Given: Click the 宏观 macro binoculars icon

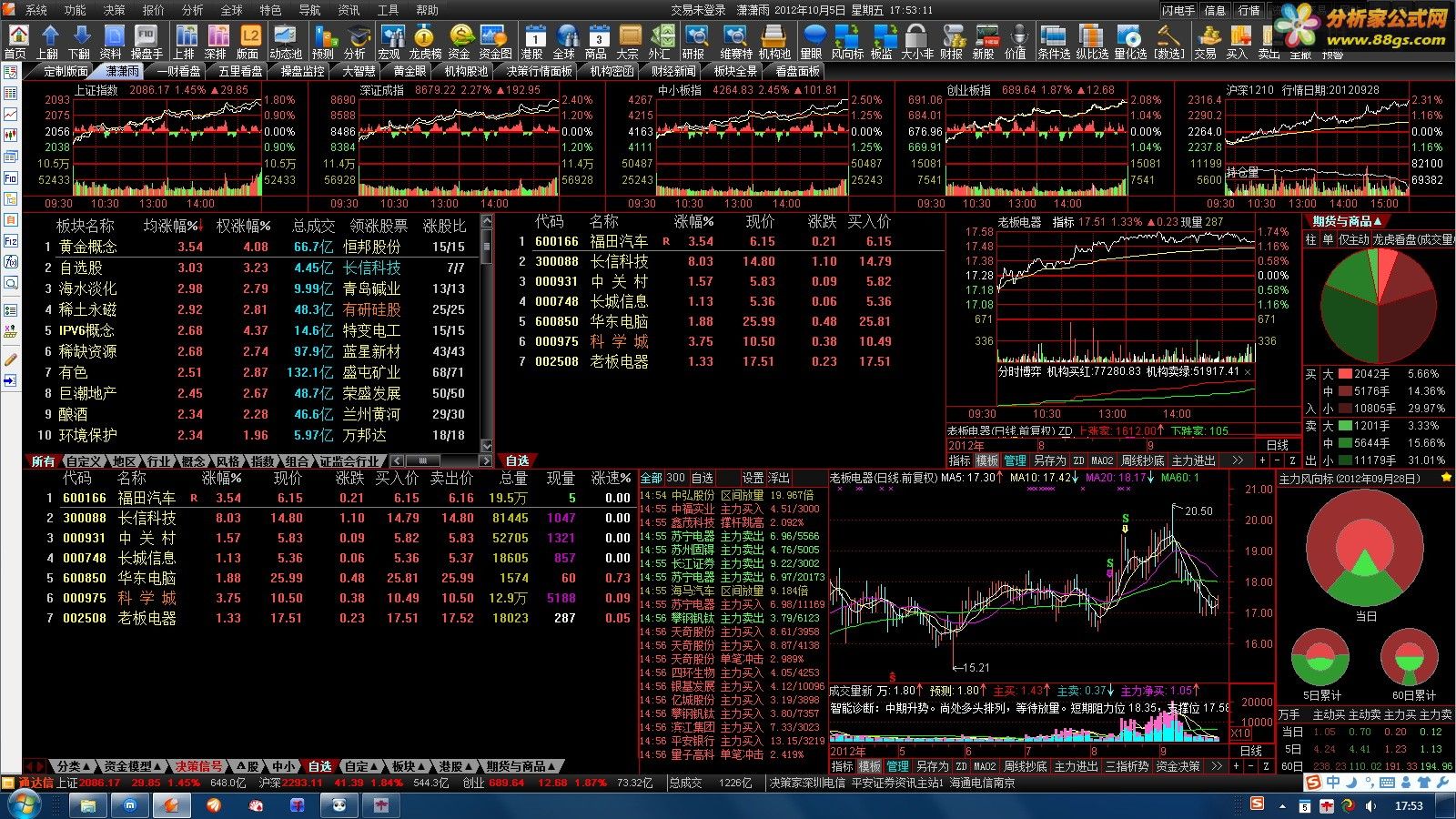Looking at the screenshot, I should tap(390, 41).
